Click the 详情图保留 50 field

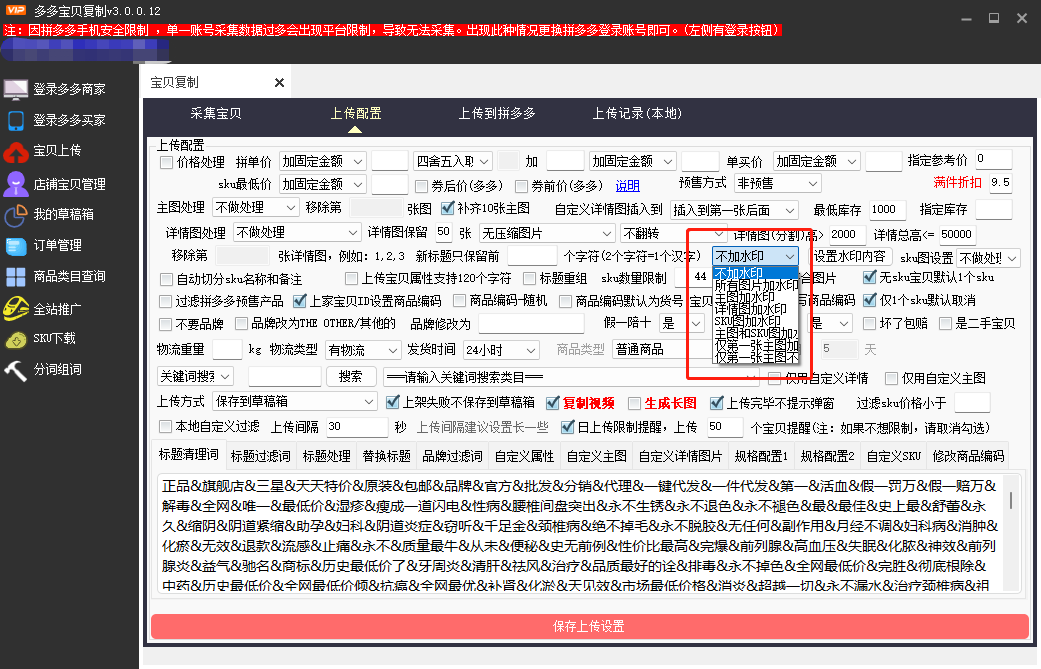coord(443,232)
